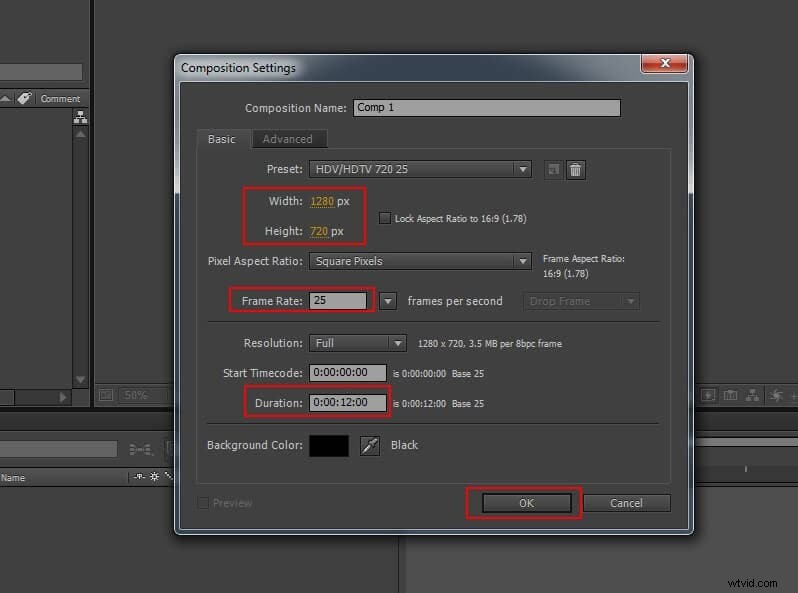Open the Preset dropdown HDV/HDTV 720 25
The image size is (798, 593).
(x=420, y=169)
